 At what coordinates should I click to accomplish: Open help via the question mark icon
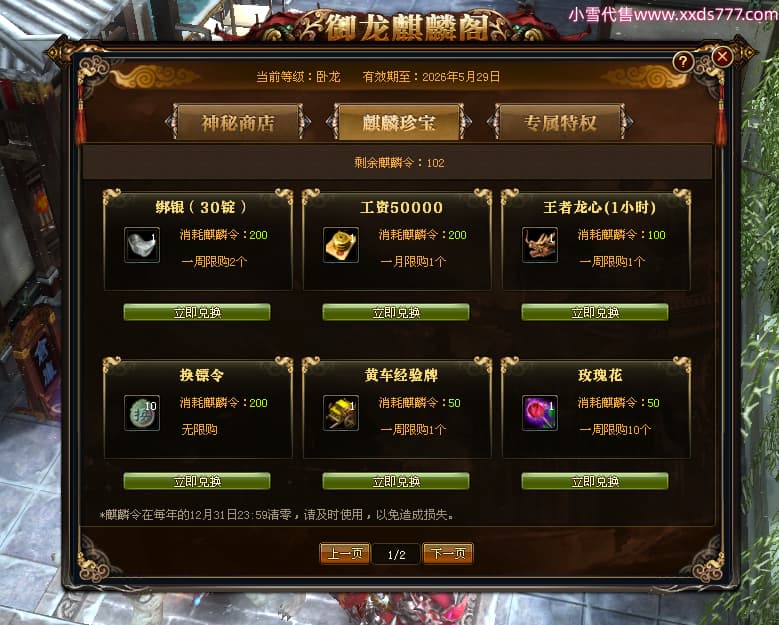(x=684, y=62)
